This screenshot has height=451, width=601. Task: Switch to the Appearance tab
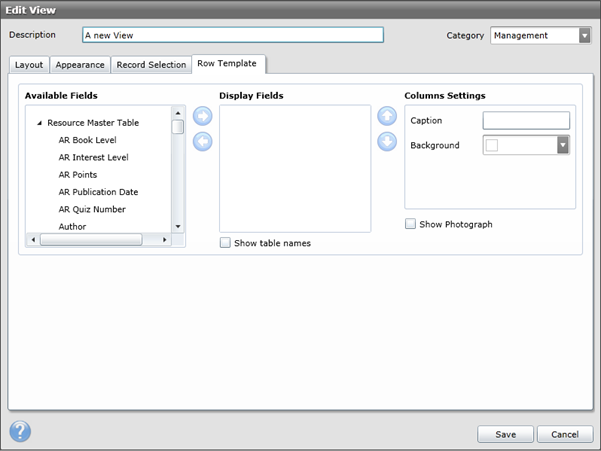80,65
